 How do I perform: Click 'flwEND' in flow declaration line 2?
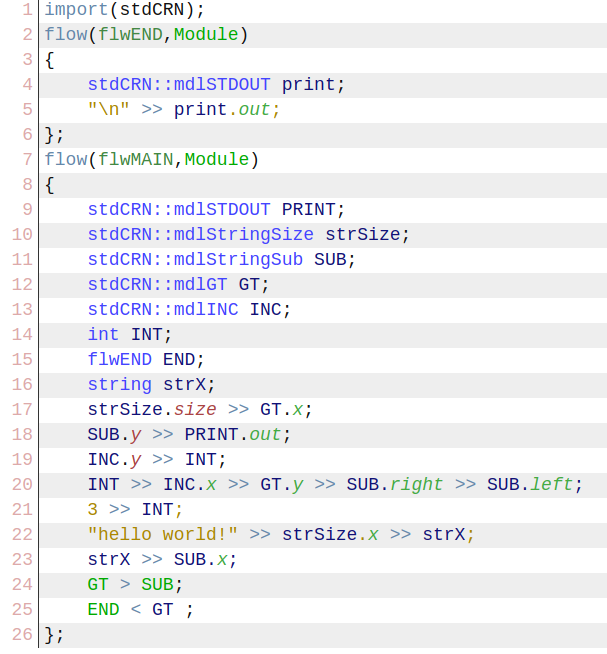(130, 35)
